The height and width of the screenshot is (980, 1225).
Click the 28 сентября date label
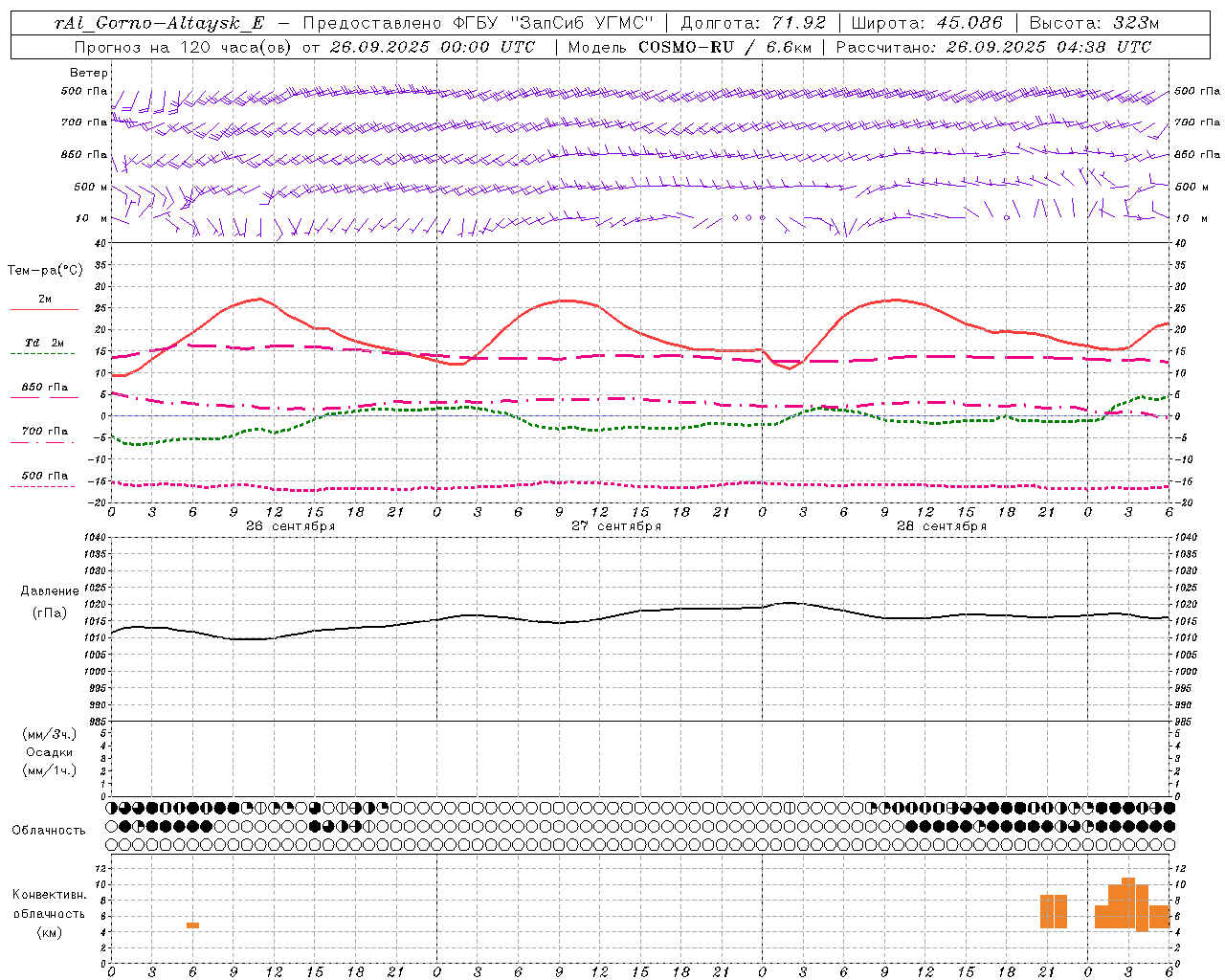coord(942,526)
